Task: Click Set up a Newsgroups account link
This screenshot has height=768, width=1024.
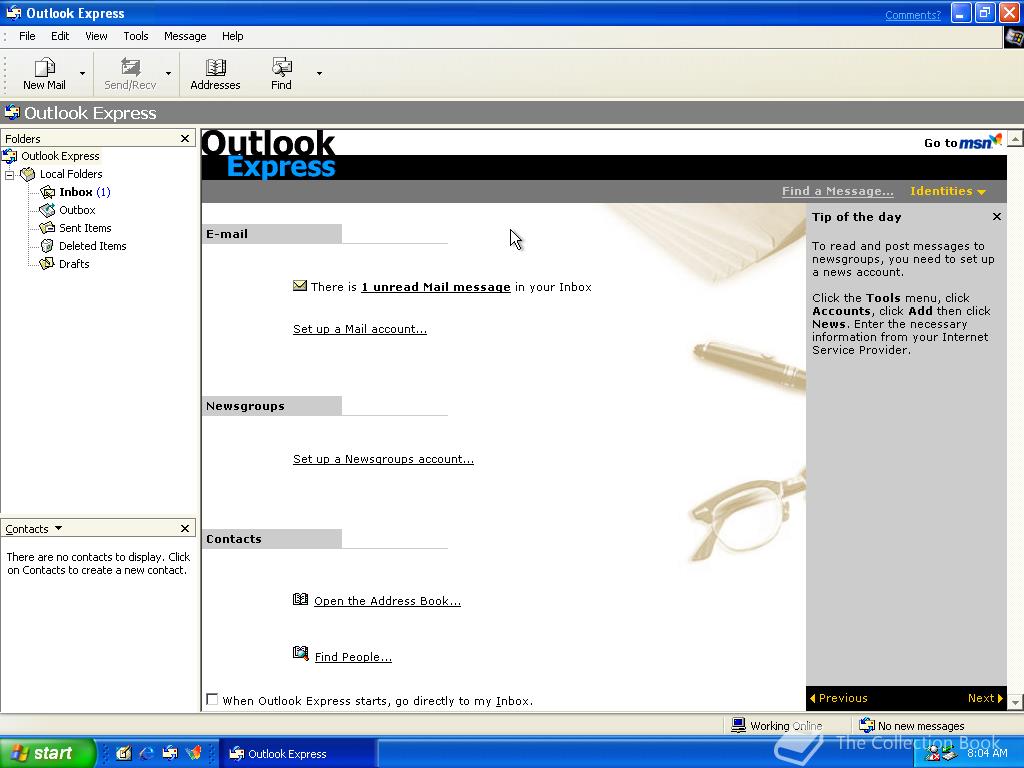Action: coord(383,459)
